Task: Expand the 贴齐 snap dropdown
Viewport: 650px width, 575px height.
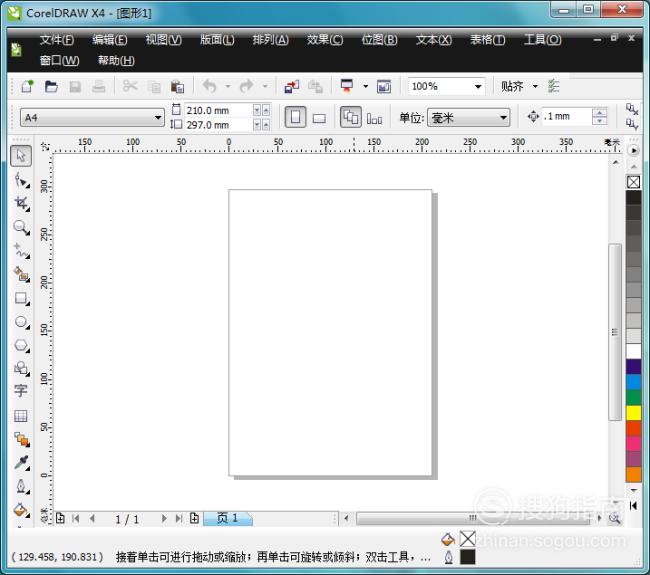Action: 535,86
